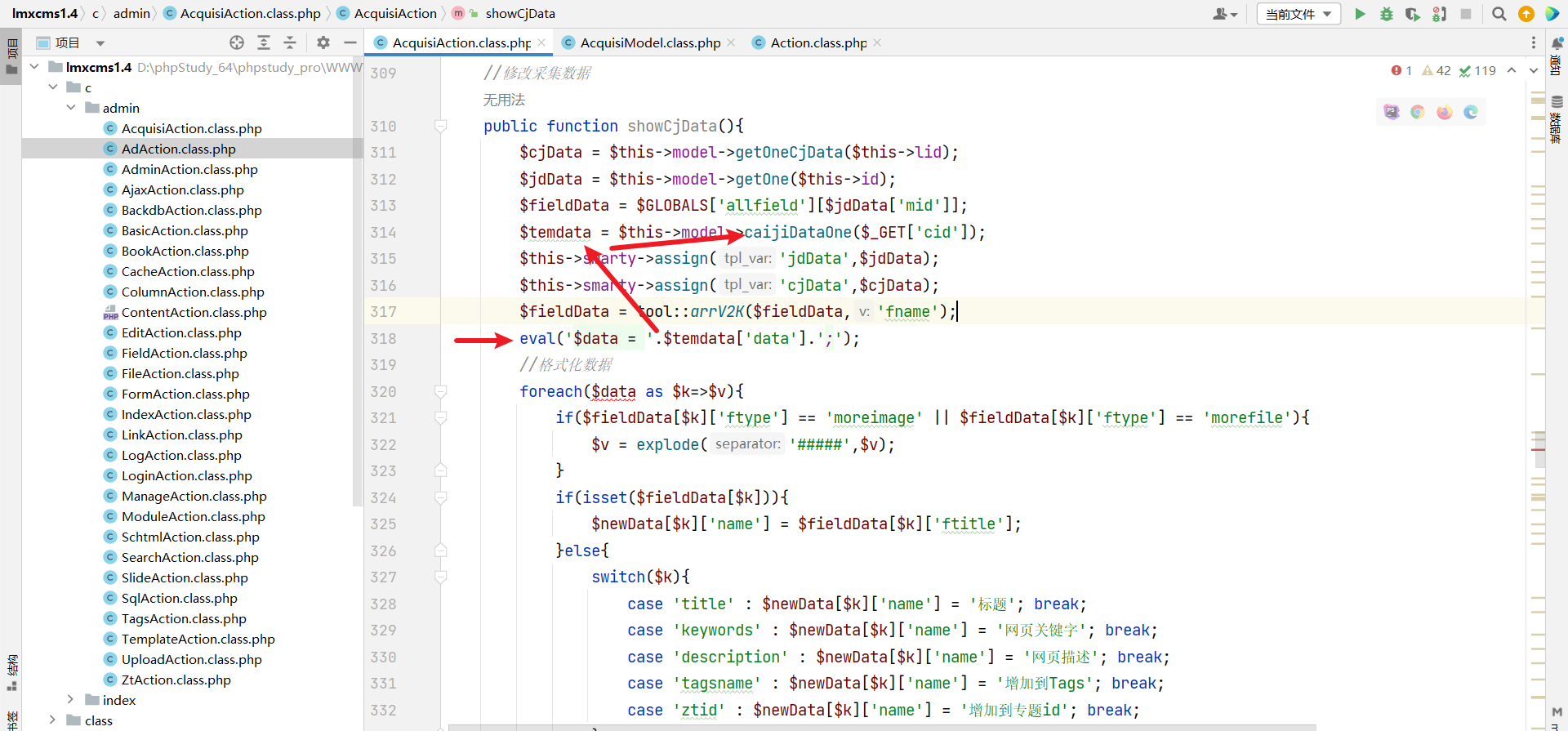Click AcquisiAction class breadcrumb

pyautogui.click(x=387, y=13)
